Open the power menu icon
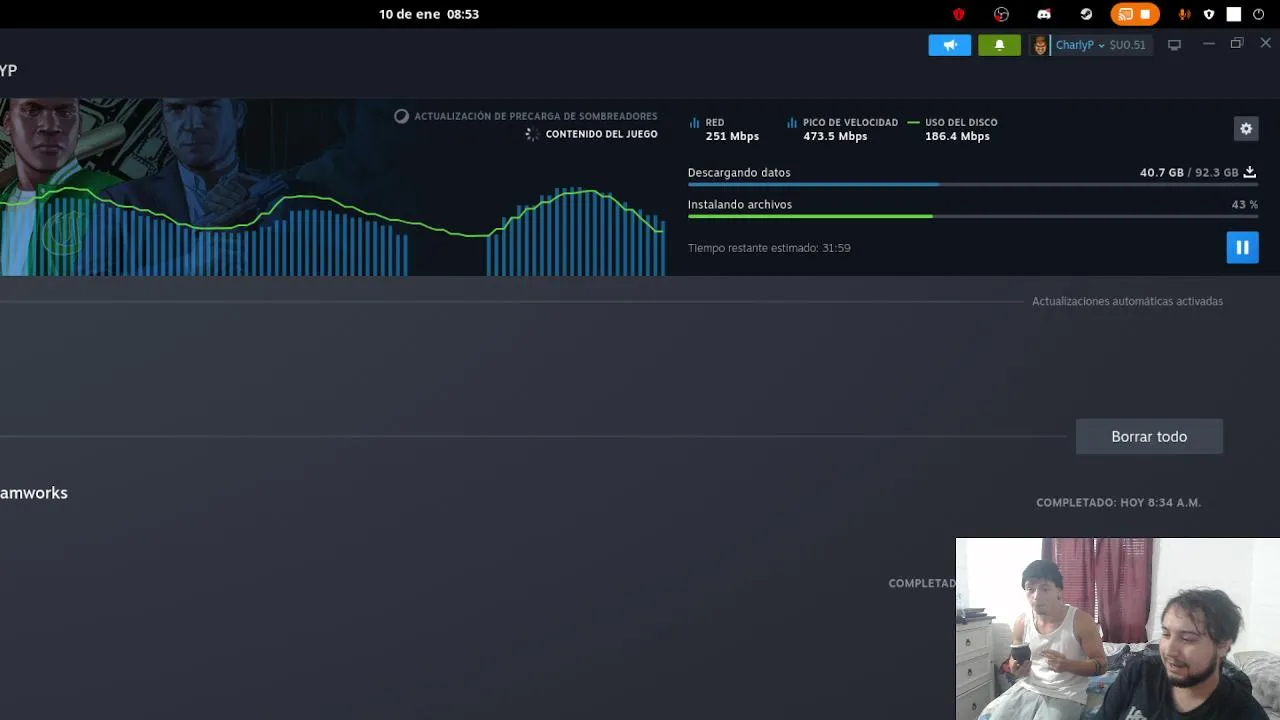Screen dimensions: 1280x720 tap(1258, 14)
